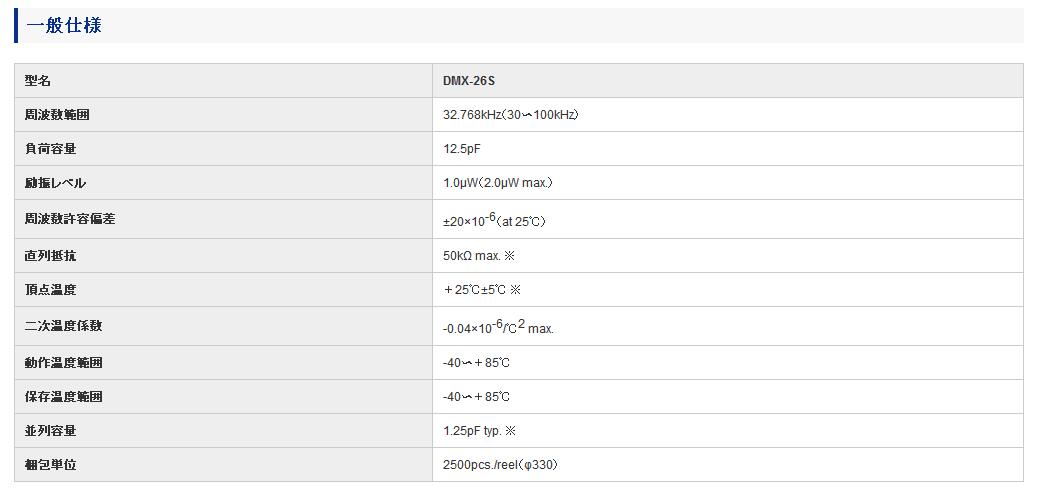Select the 頂点温度 row label
This screenshot has height=494, width=1038.
(x=50, y=290)
